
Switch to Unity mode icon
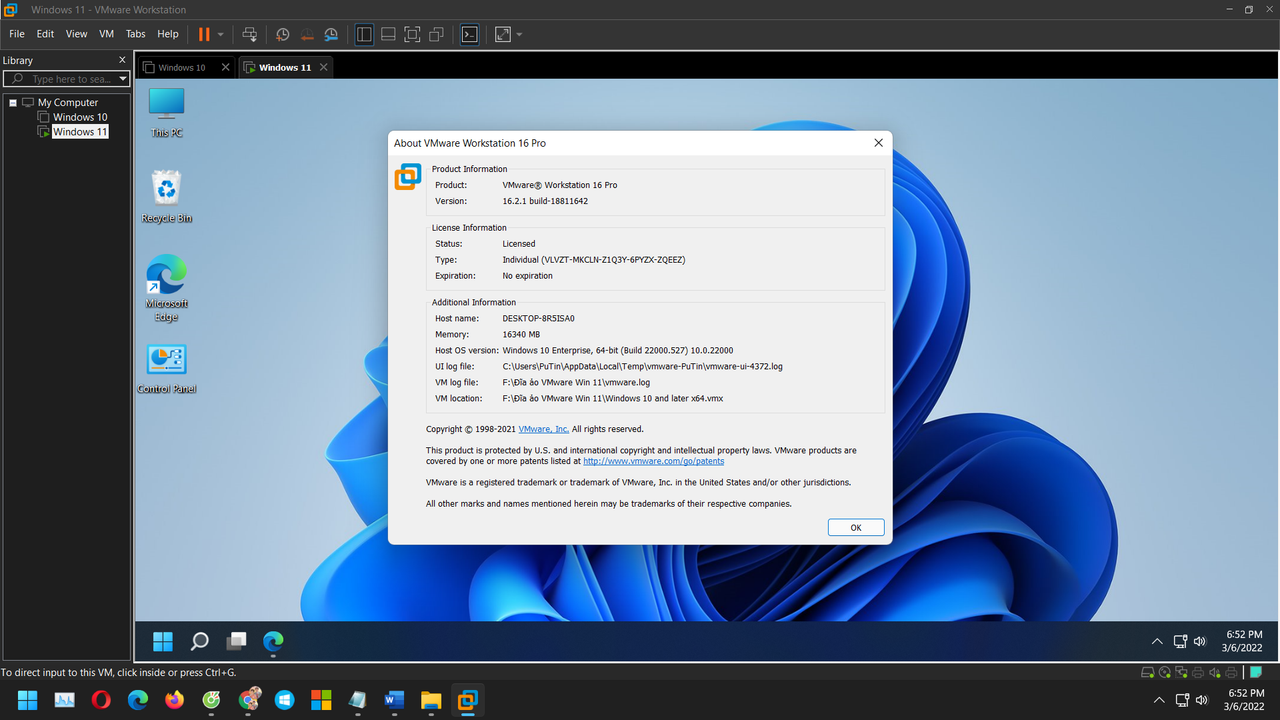(x=436, y=34)
